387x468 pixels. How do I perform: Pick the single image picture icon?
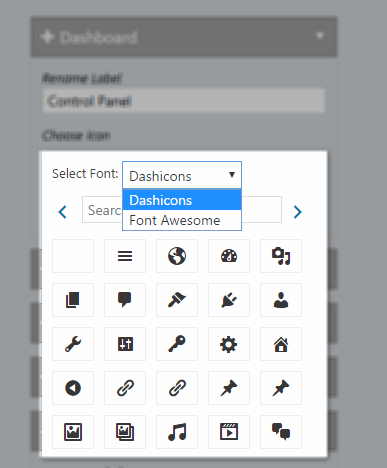click(x=73, y=432)
